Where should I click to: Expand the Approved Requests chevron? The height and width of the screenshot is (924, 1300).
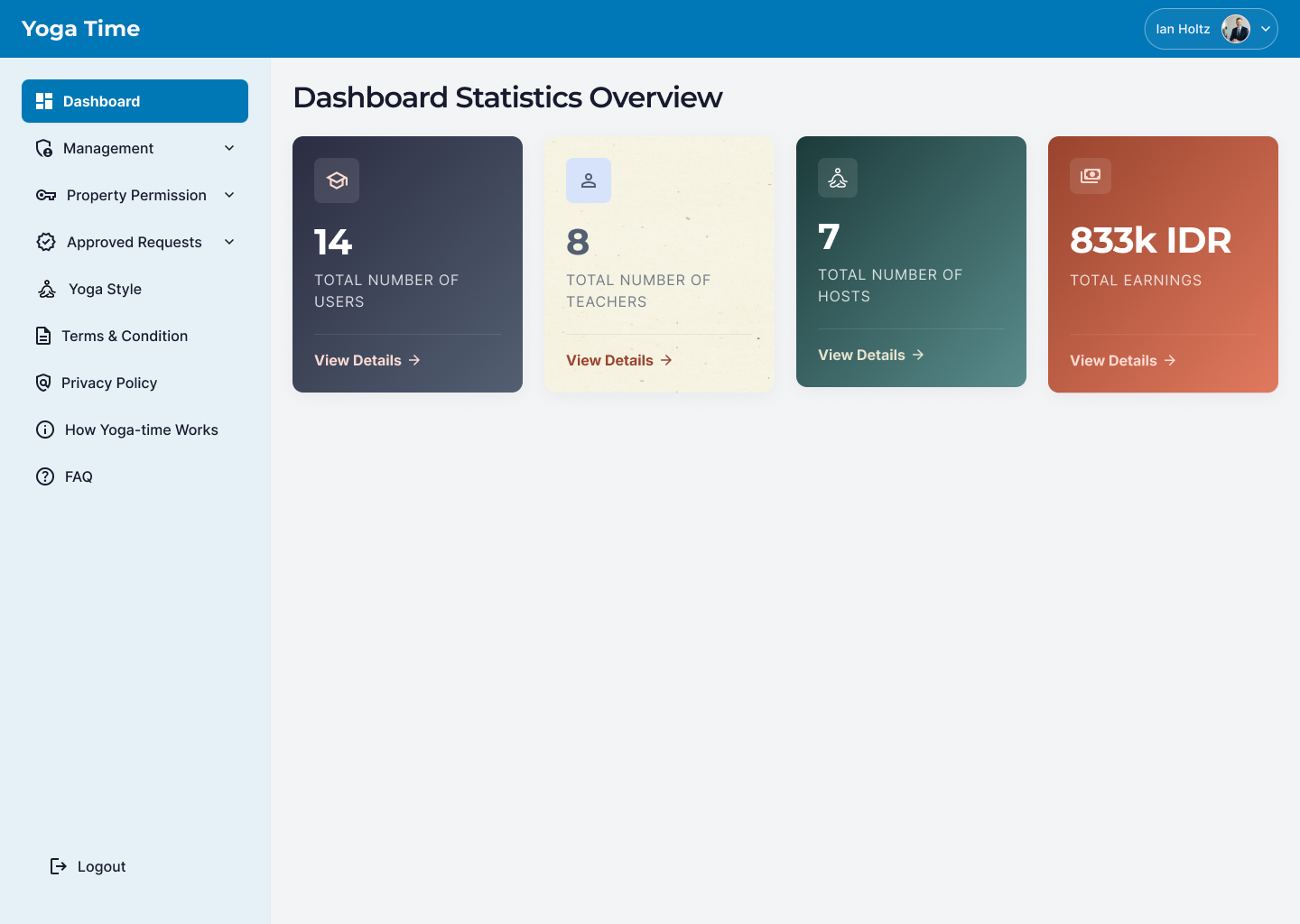click(229, 242)
